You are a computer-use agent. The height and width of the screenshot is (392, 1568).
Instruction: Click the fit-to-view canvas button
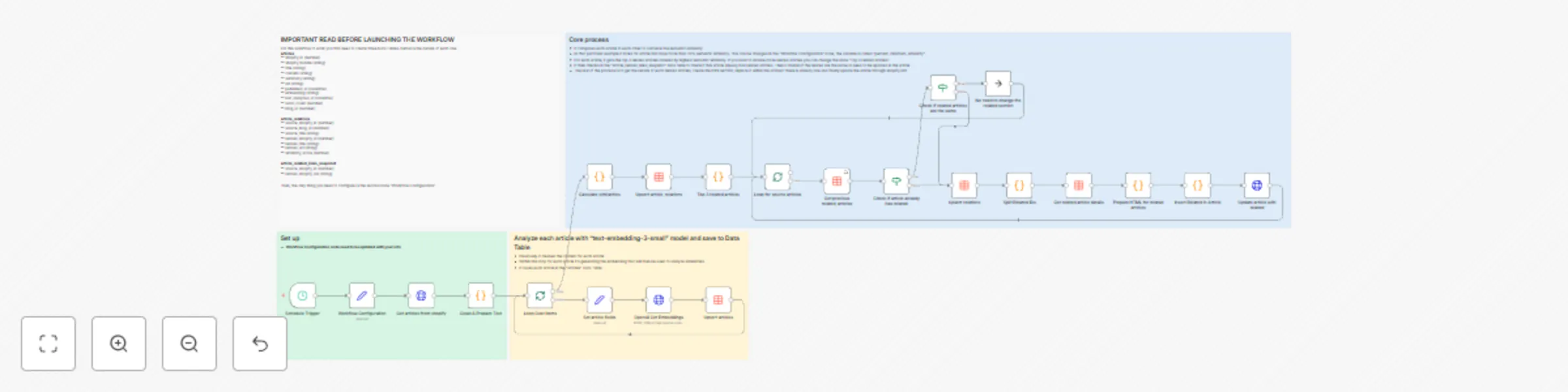coord(48,344)
